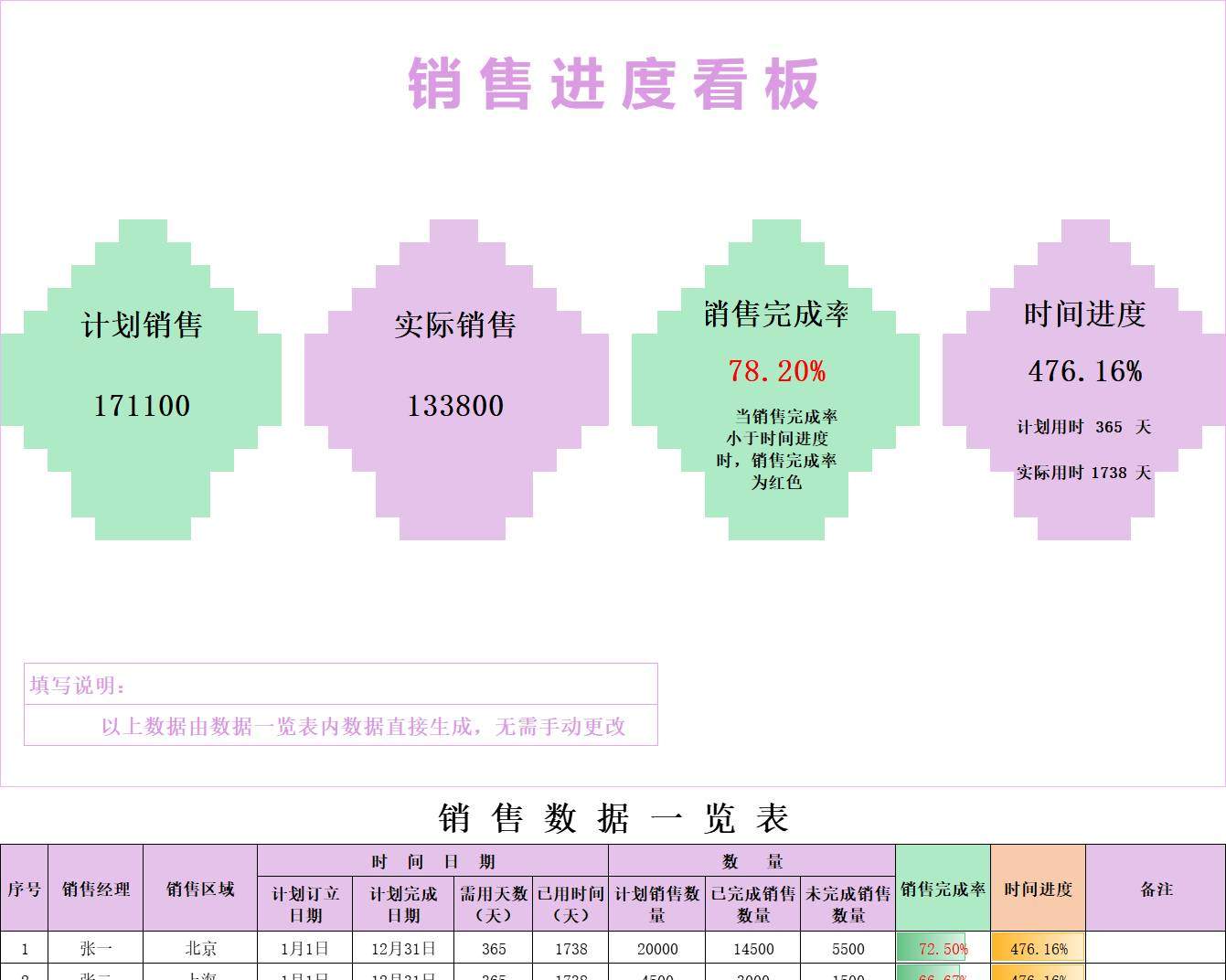This screenshot has height=980, width=1226.
Task: Click the 72.50% data bar cell
Action: (943, 949)
